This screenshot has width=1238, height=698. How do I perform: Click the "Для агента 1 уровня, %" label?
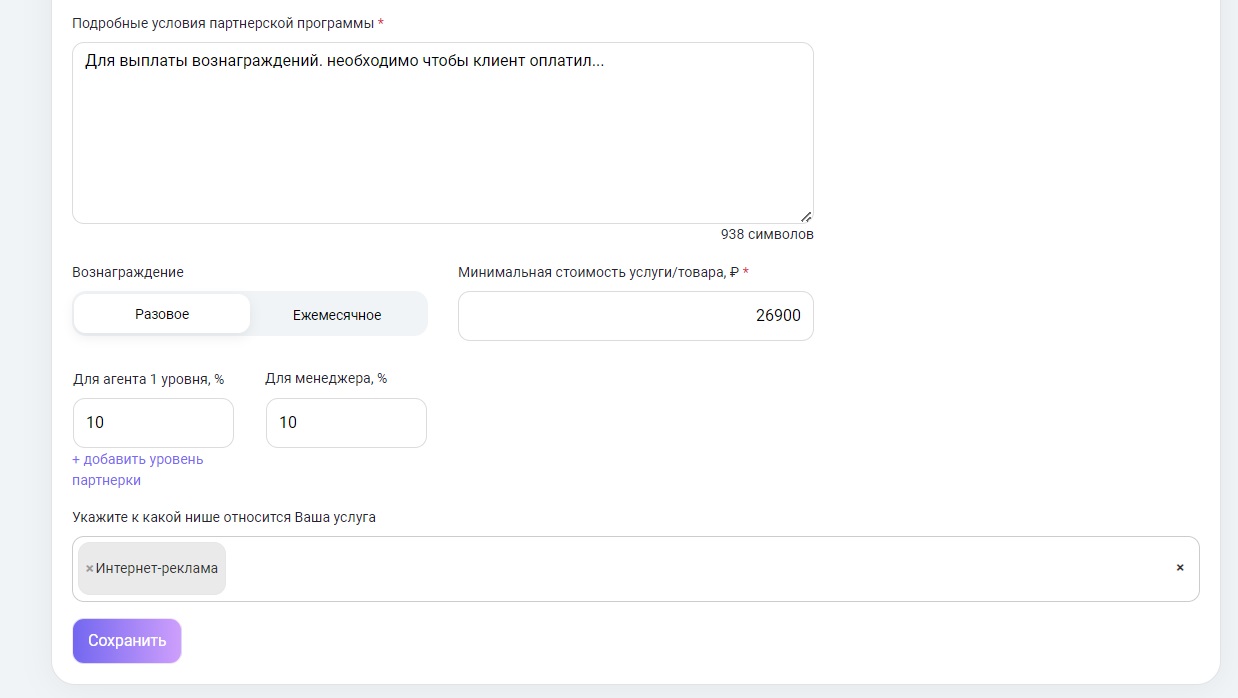(148, 379)
